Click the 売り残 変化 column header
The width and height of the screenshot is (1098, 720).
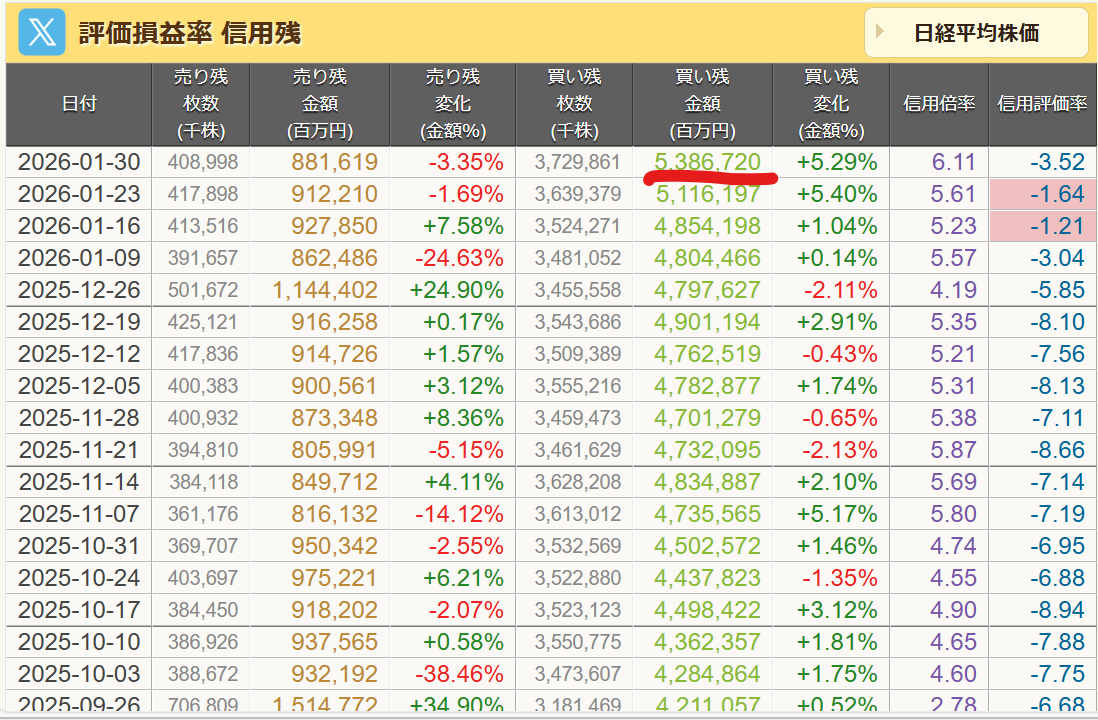453,104
